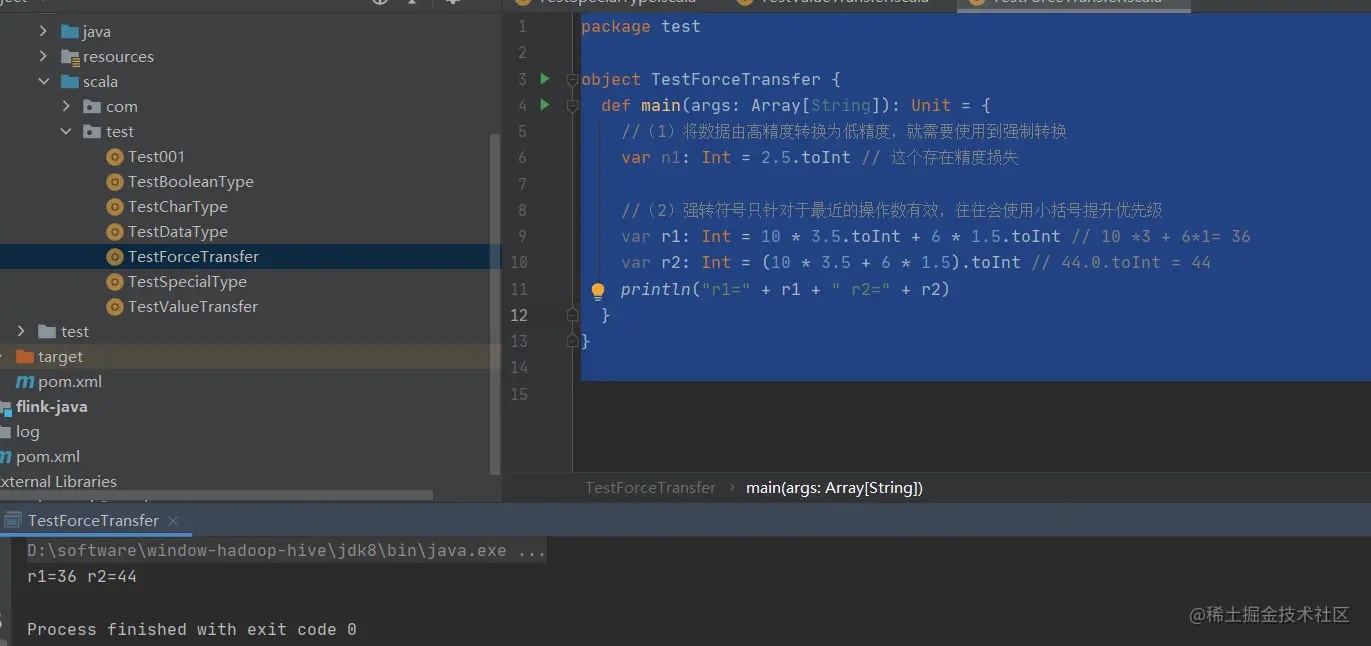The height and width of the screenshot is (646, 1371).
Task: Click the run window icon beside TestForceTransfer tab
Action: click(x=13, y=520)
